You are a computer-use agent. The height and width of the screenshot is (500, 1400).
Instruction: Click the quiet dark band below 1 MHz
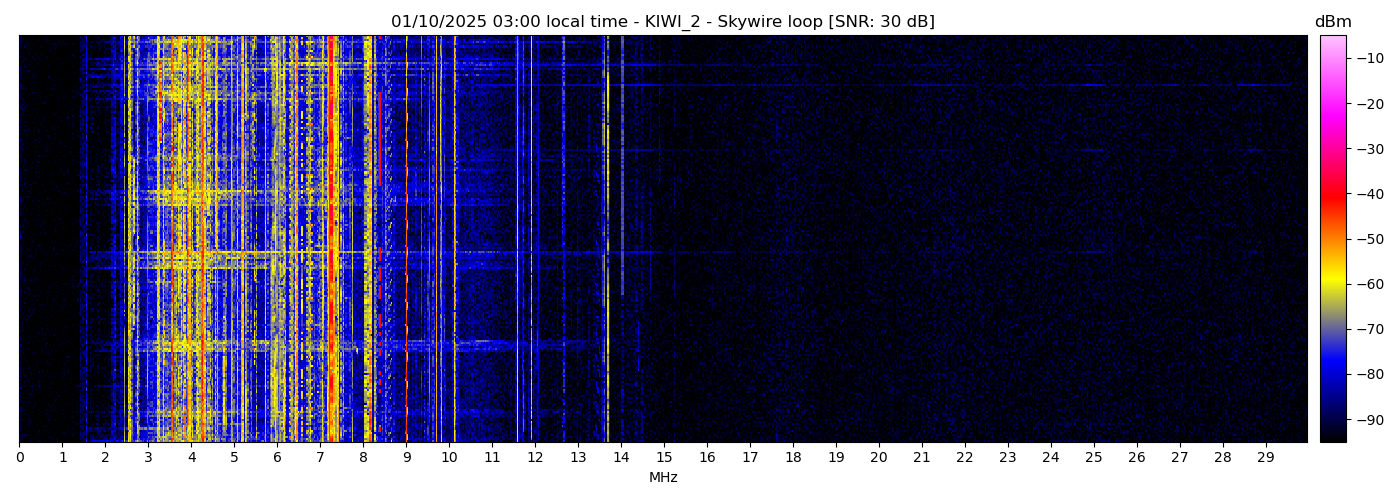[x=45, y=240]
